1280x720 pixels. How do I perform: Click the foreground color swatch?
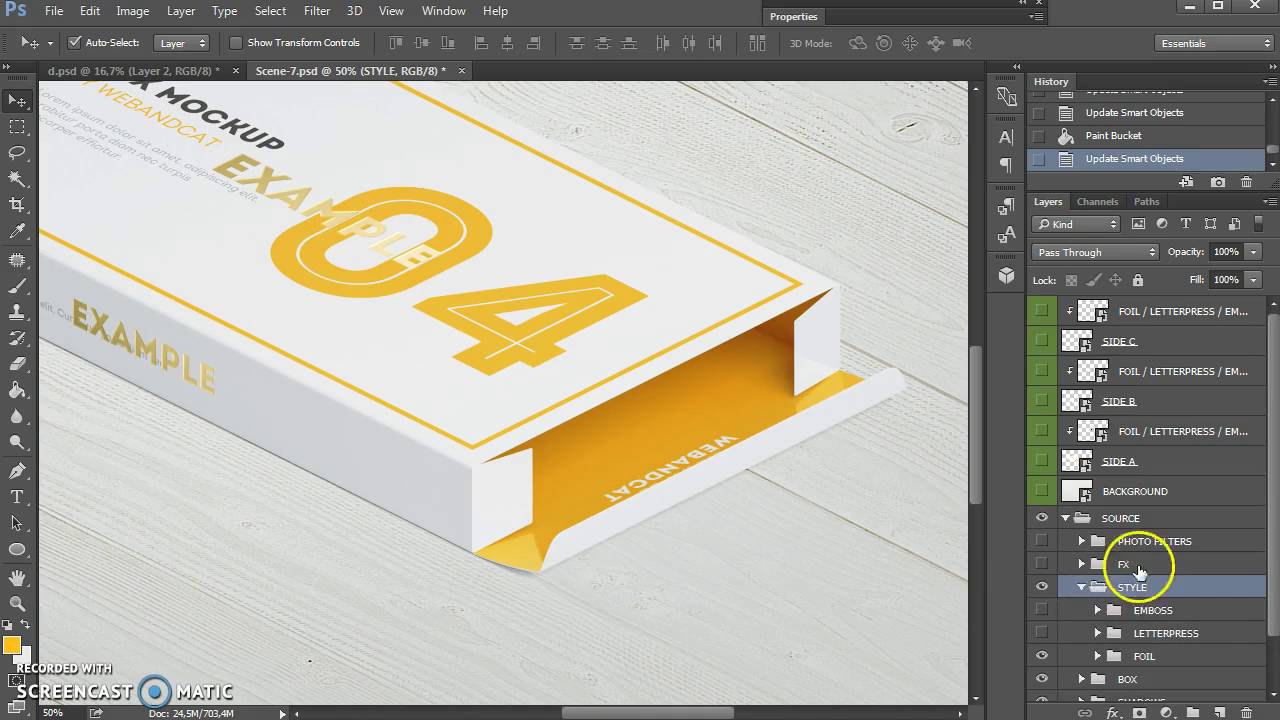tap(12, 646)
